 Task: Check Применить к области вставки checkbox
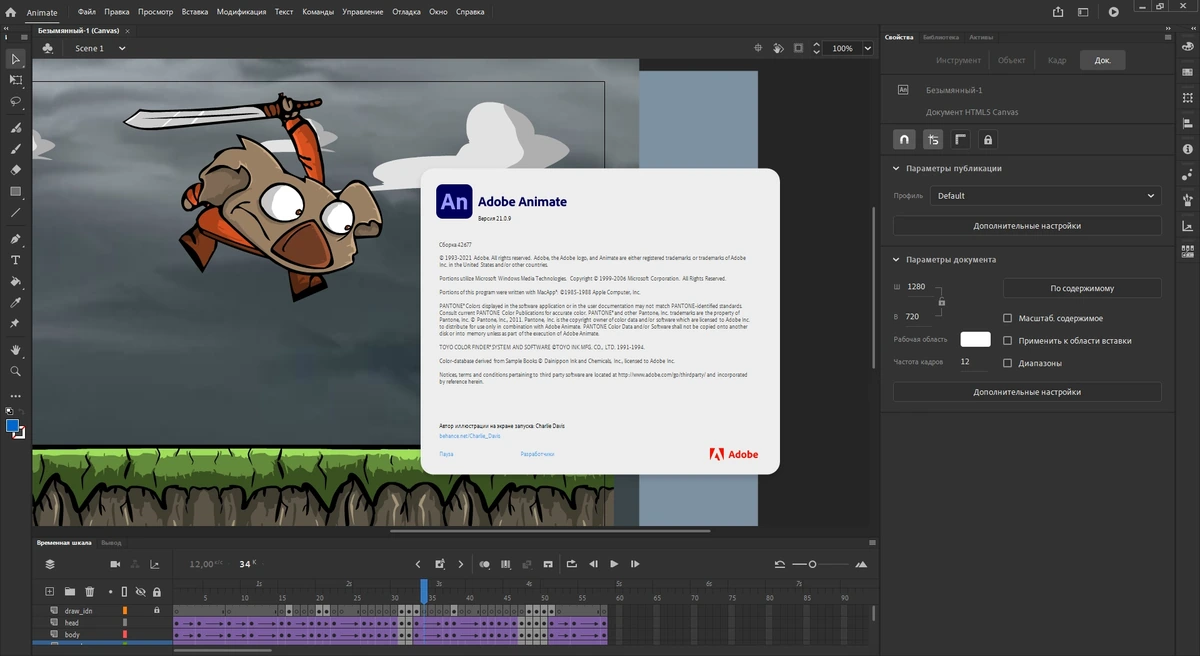click(x=1008, y=340)
